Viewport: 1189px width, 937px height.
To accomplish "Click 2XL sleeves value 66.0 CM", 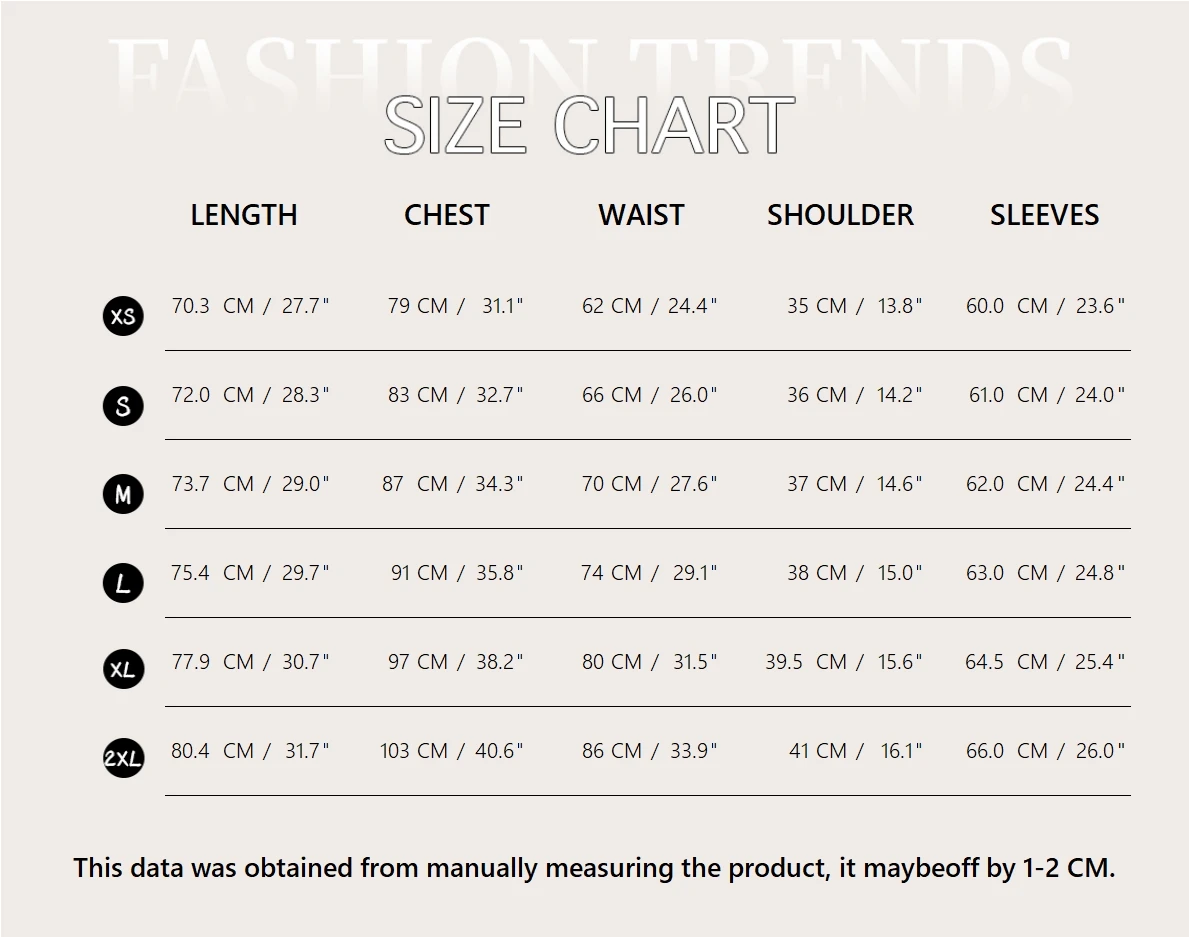I will click(x=1006, y=751).
